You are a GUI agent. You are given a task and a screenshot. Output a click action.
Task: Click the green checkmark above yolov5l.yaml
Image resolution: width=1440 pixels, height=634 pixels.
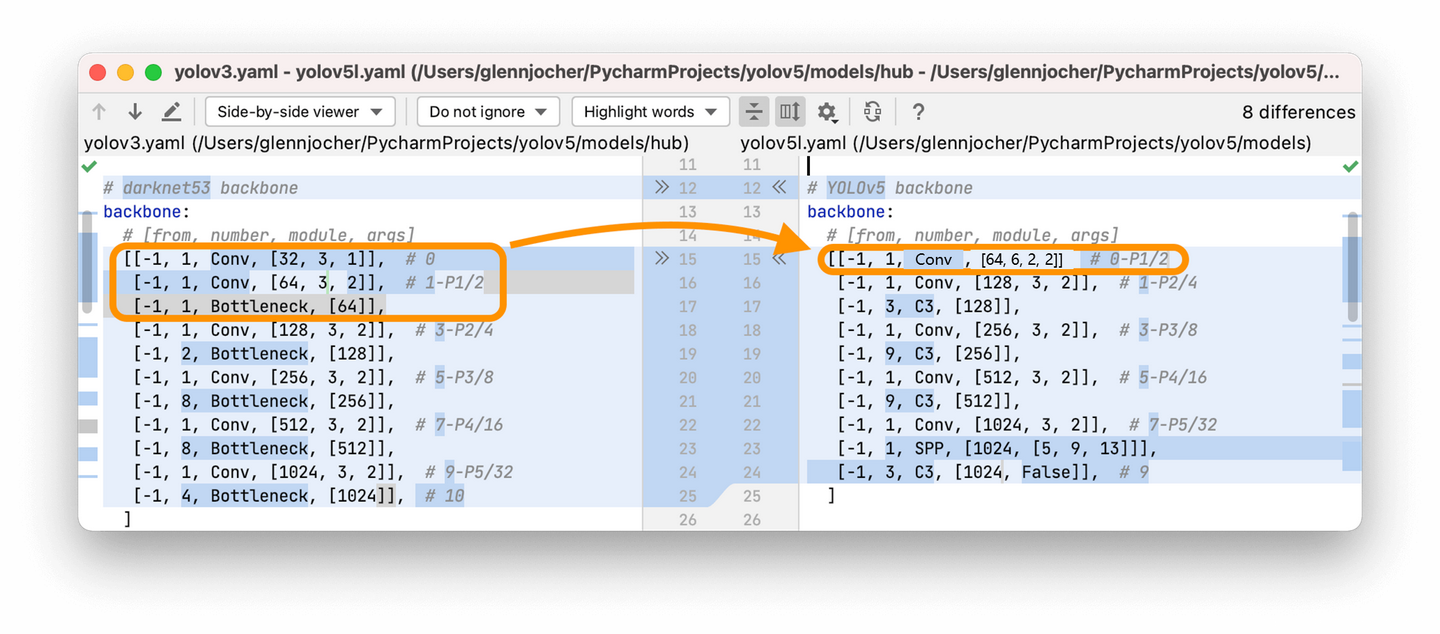[1351, 166]
